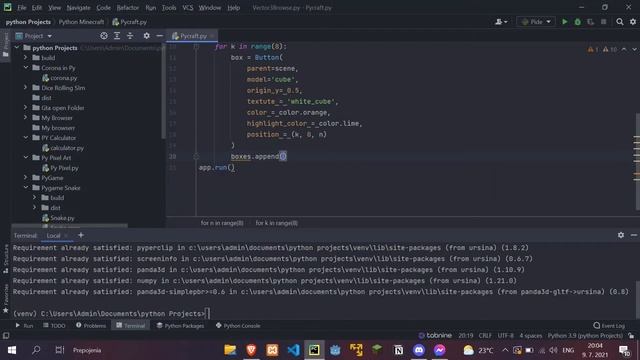
Task: Open terminal settings gear icon
Action: tap(621, 235)
